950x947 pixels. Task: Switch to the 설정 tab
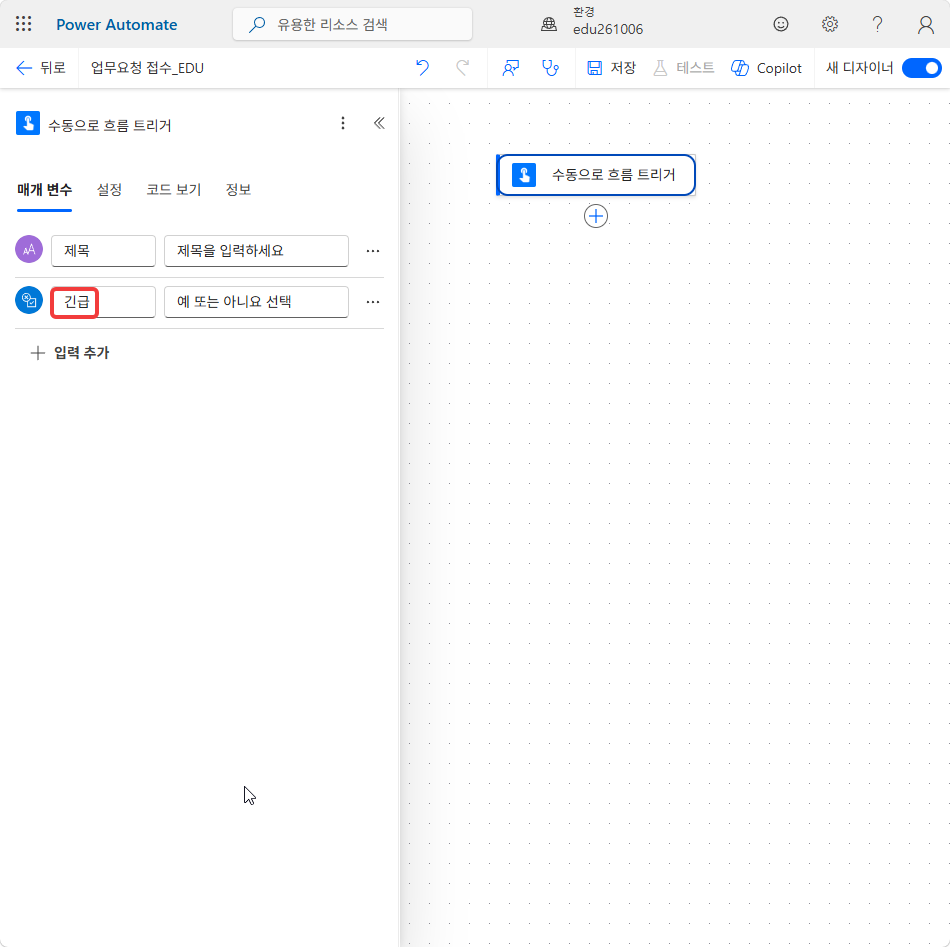[x=109, y=190]
